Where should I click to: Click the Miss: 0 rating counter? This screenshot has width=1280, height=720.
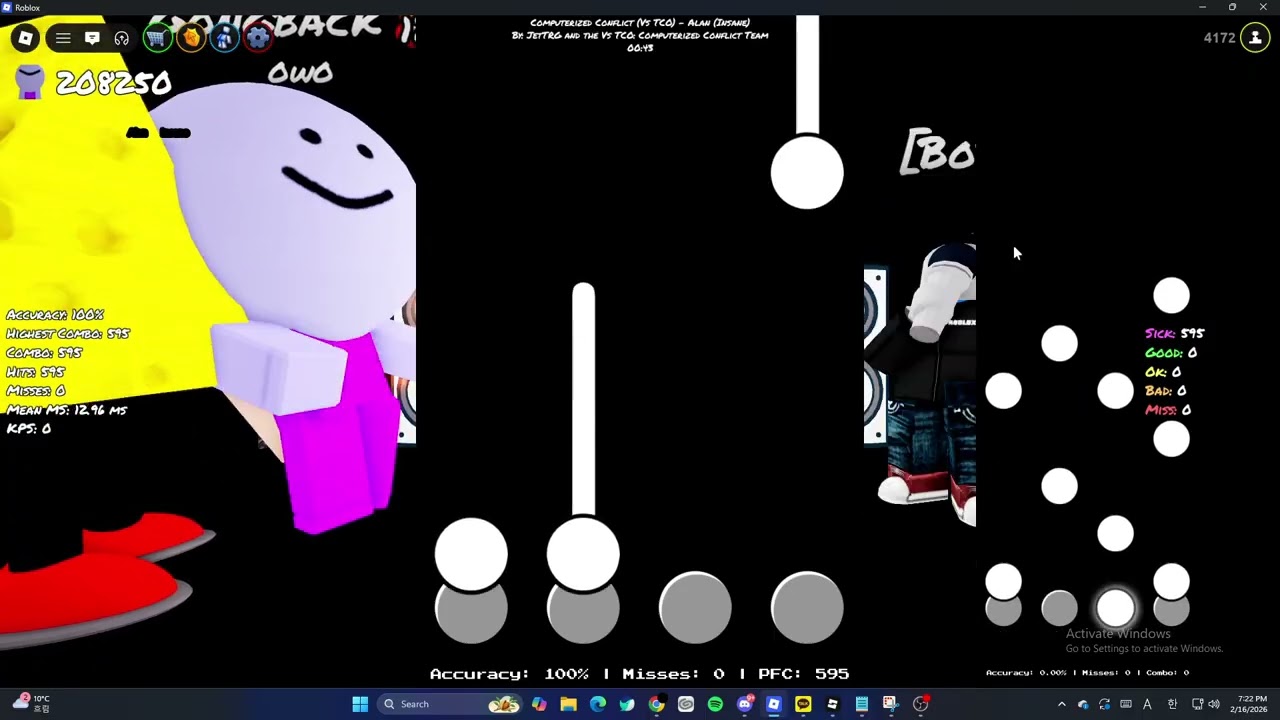tap(1168, 410)
